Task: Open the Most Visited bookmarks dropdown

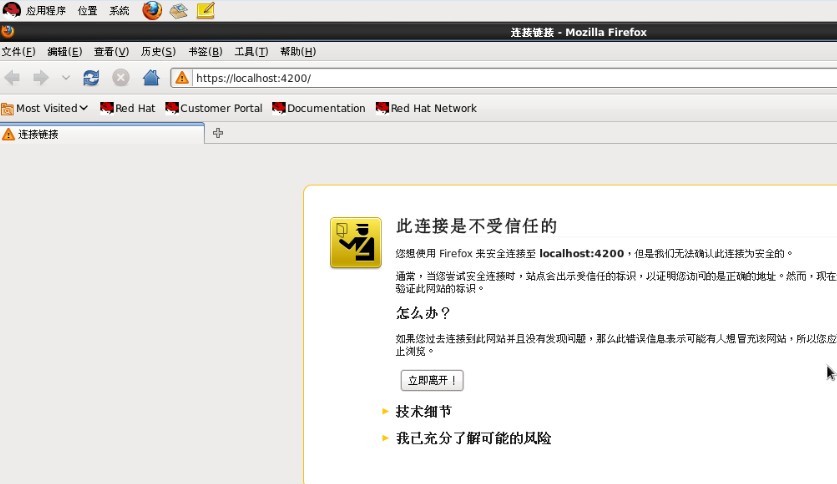Action: coord(45,108)
